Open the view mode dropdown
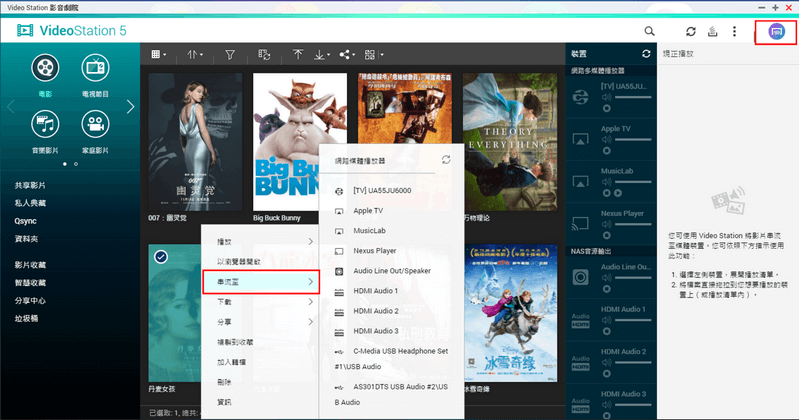Image resolution: width=800 pixels, height=420 pixels. pos(159,55)
